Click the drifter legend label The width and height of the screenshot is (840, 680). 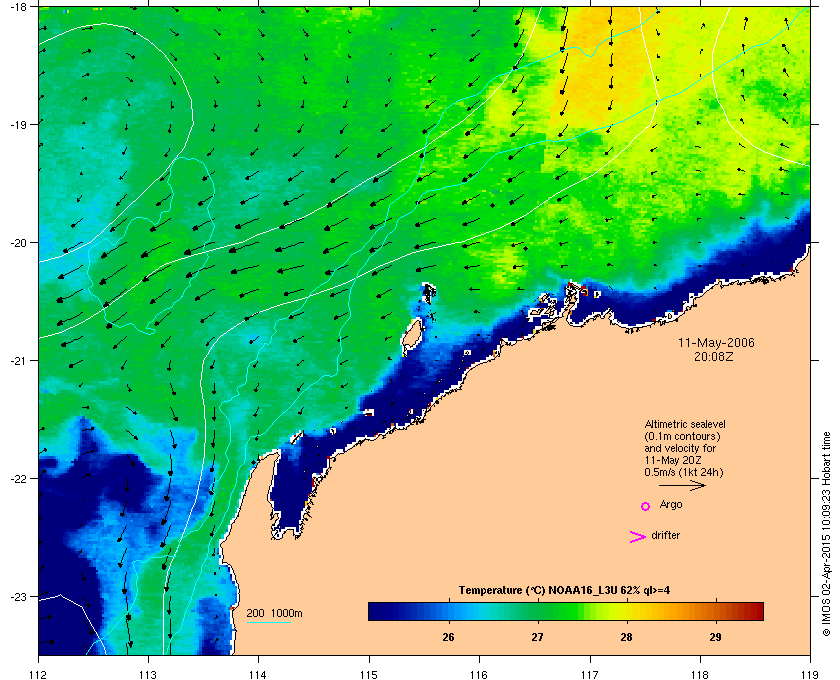[665, 535]
